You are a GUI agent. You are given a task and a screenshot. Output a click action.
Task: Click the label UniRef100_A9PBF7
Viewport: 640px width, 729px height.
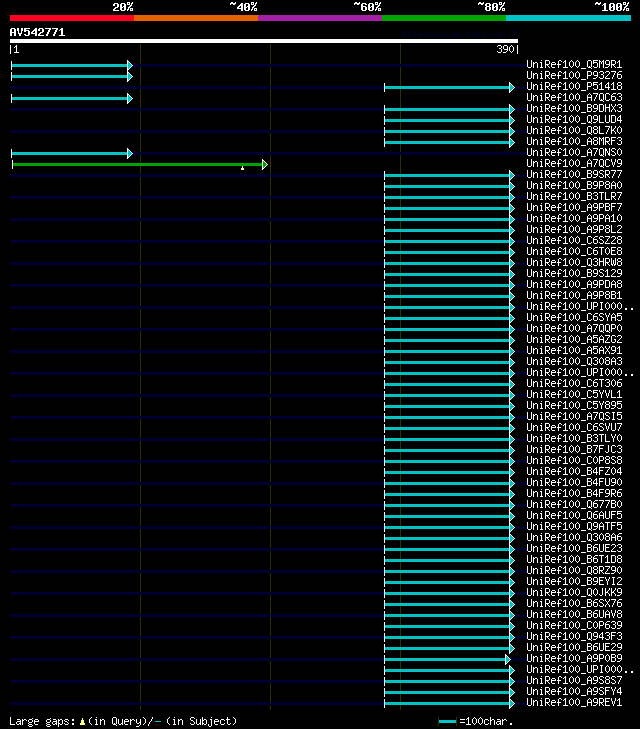coord(574,207)
